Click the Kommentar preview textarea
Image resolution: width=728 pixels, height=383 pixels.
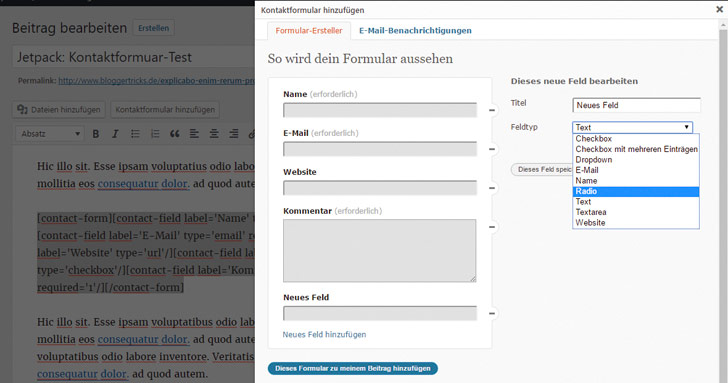pyautogui.click(x=380, y=251)
